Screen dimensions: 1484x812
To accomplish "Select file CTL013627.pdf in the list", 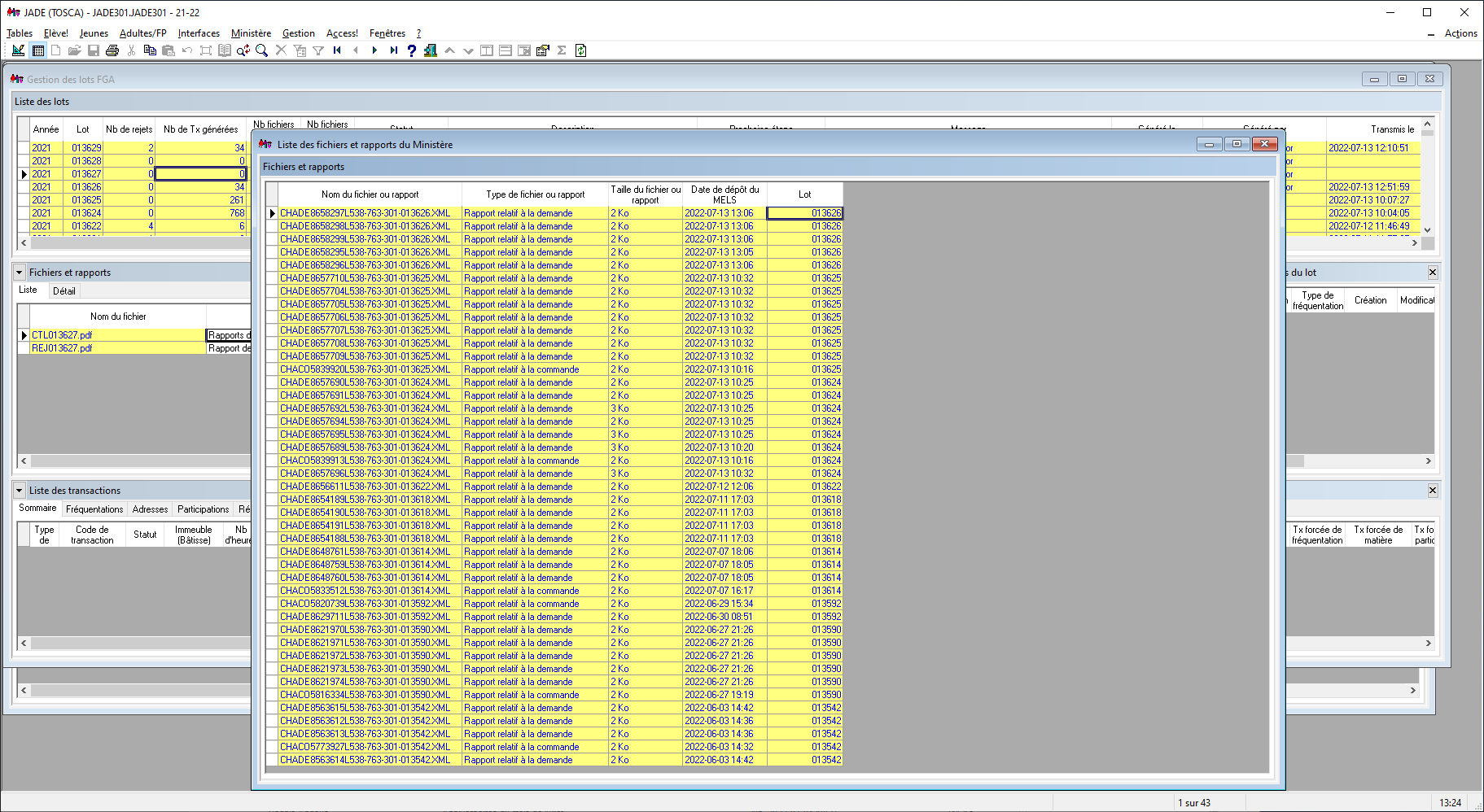I will (62, 335).
